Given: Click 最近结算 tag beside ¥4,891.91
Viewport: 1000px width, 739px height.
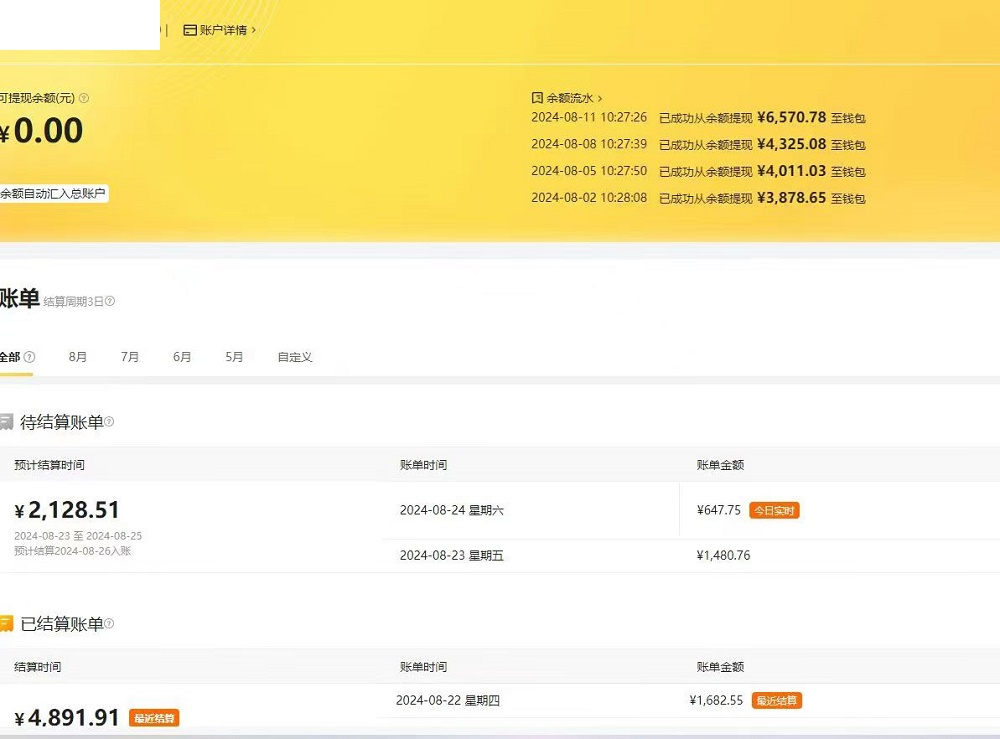Looking at the screenshot, I should click(154, 718).
